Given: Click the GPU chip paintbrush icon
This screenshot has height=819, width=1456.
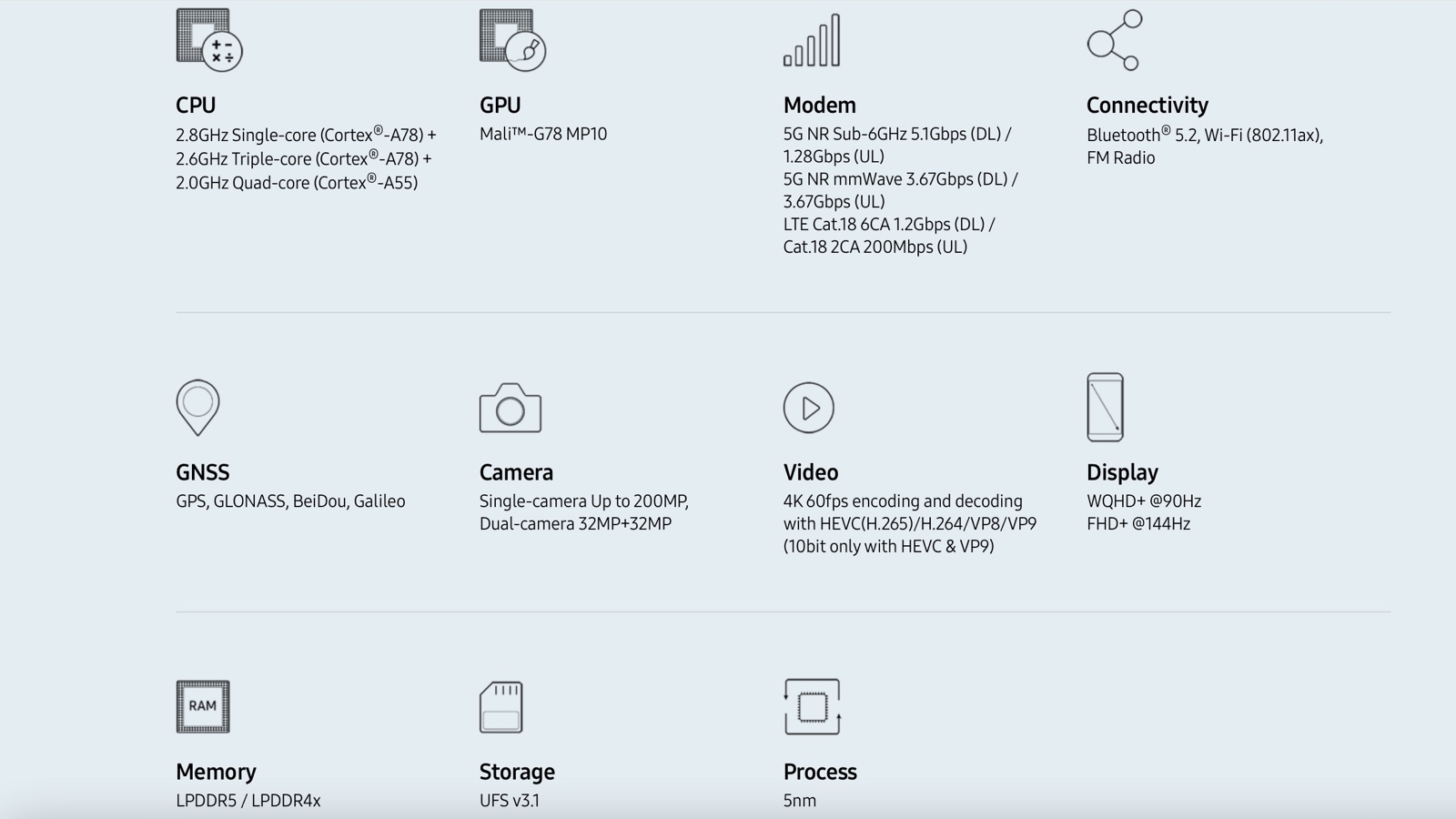Looking at the screenshot, I should 512,40.
